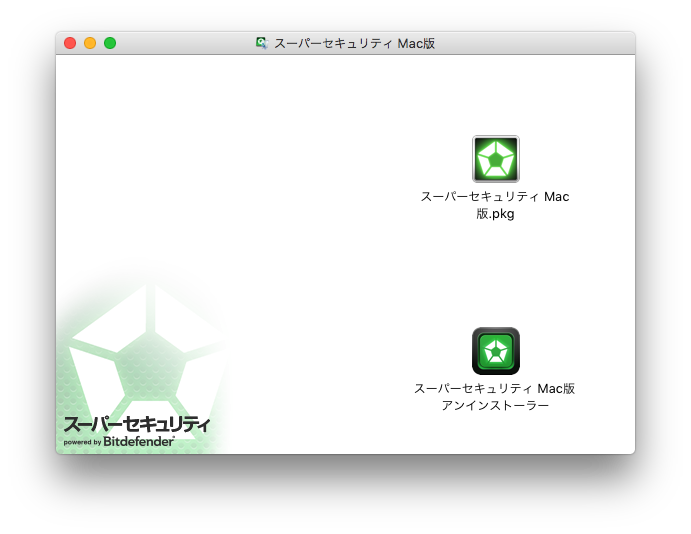Screen dimensions: 691x534
Task: Click the window title スーパーセキュリティ Mac版
Action: coord(355,43)
